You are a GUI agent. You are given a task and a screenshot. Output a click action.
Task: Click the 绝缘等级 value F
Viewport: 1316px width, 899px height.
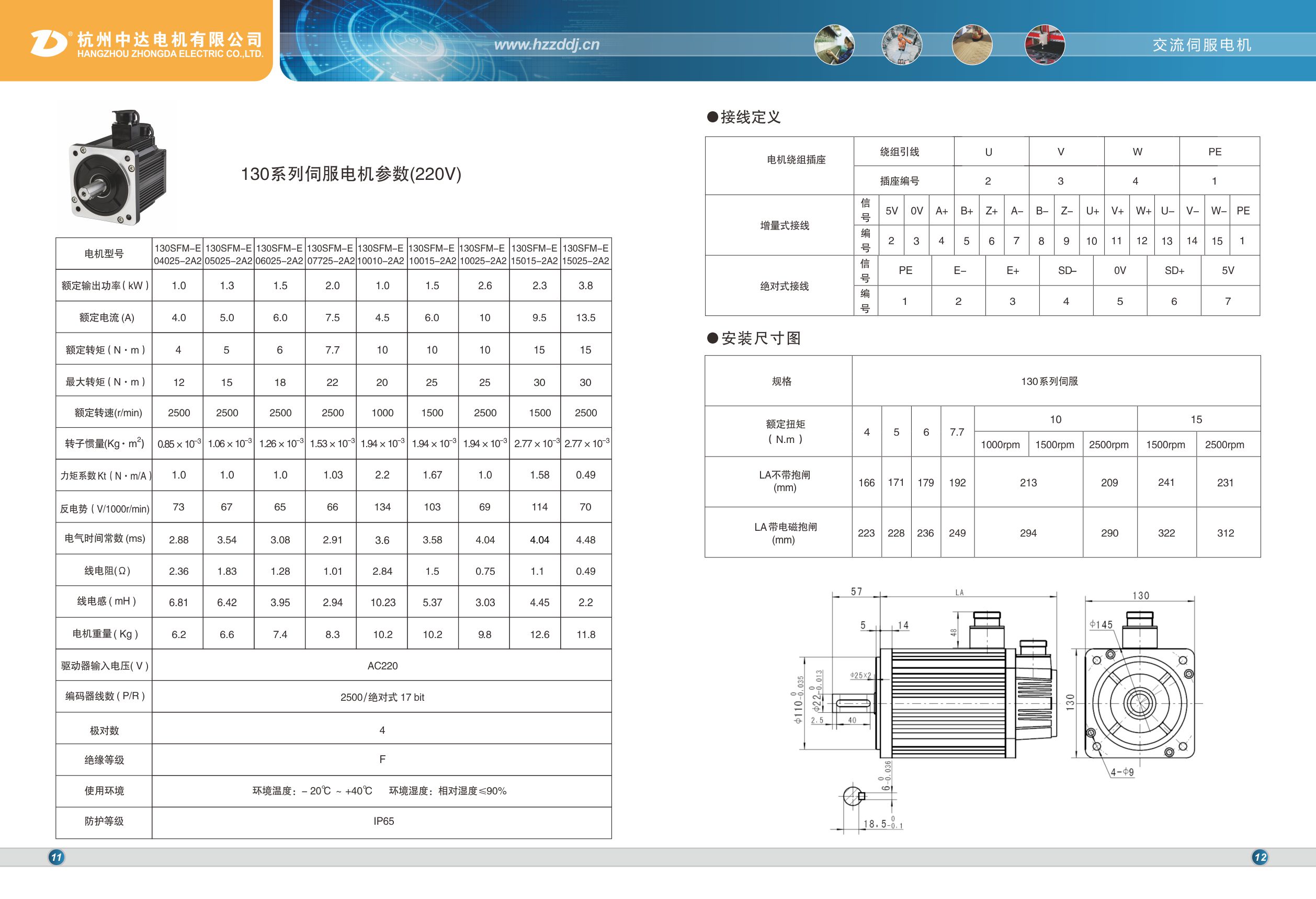coord(382,760)
